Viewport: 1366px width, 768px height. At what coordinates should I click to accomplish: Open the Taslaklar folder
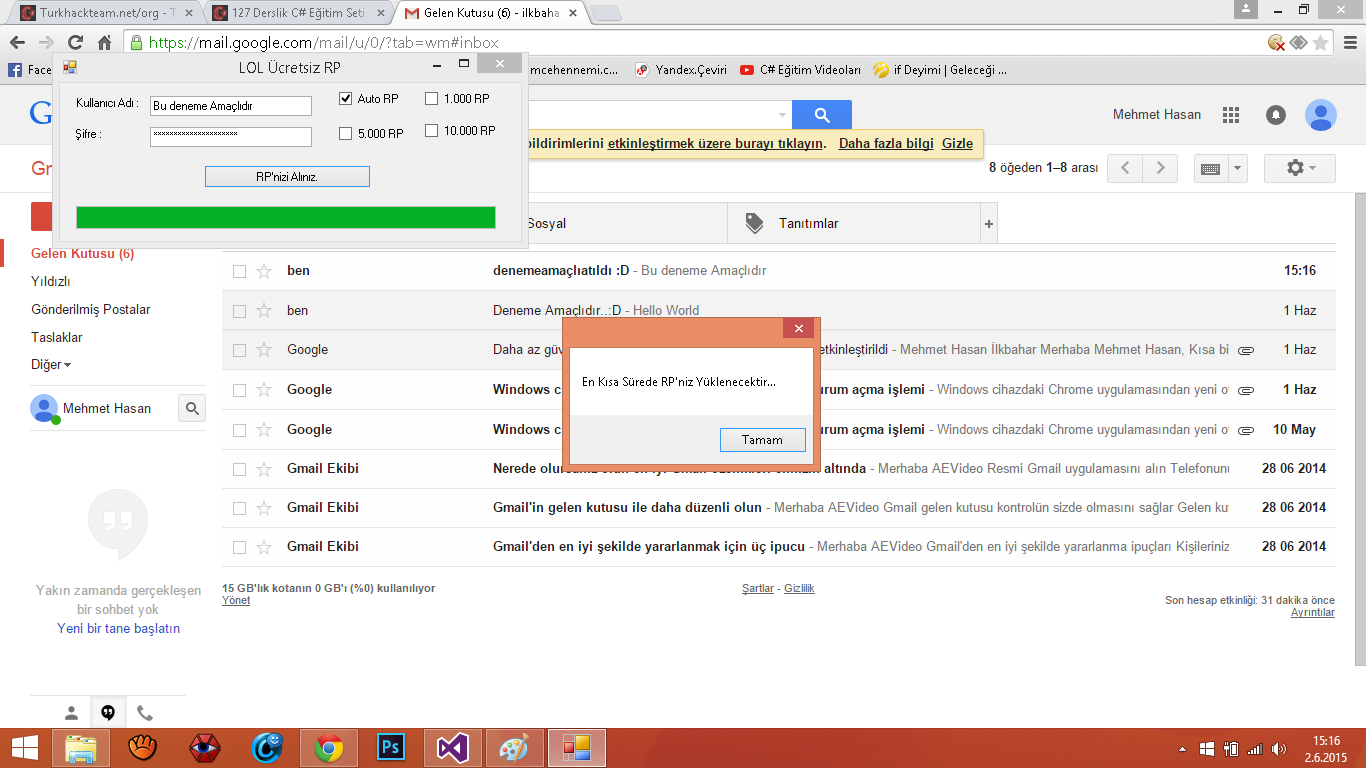57,338
